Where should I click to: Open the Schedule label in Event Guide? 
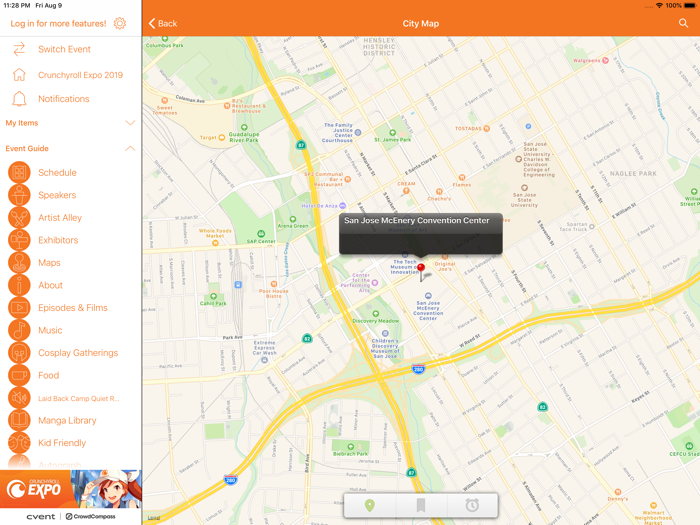click(x=57, y=172)
